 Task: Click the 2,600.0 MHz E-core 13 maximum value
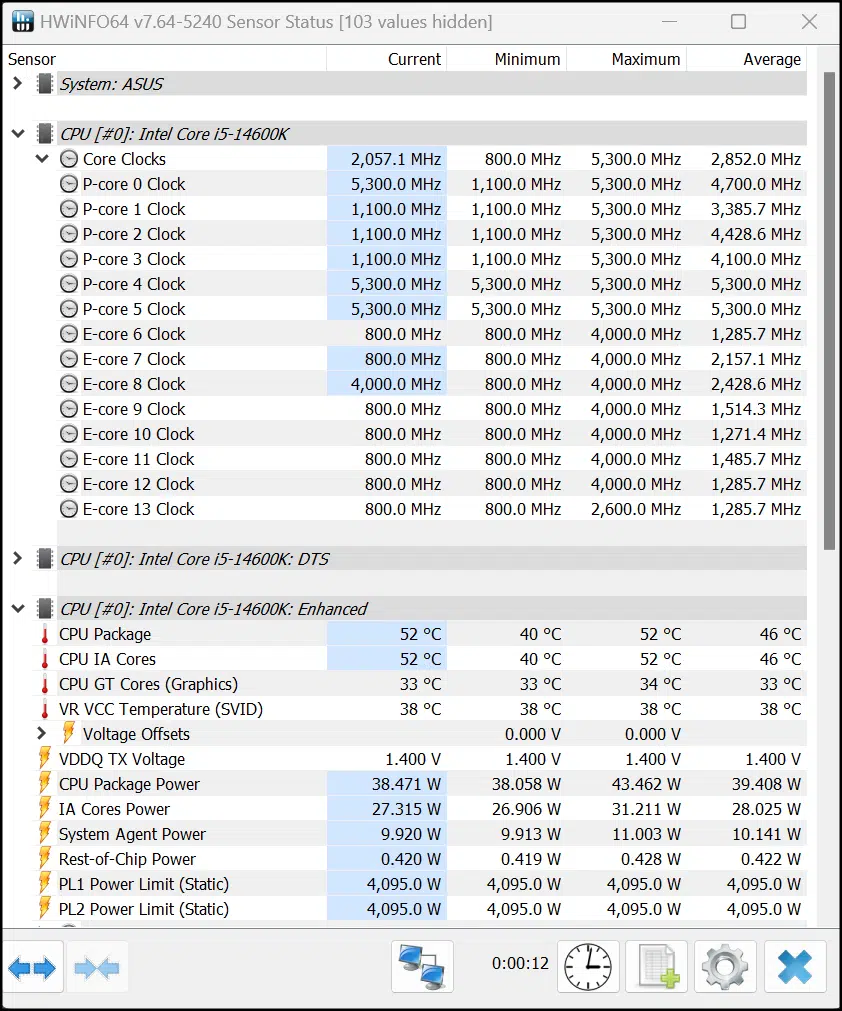click(x=636, y=509)
